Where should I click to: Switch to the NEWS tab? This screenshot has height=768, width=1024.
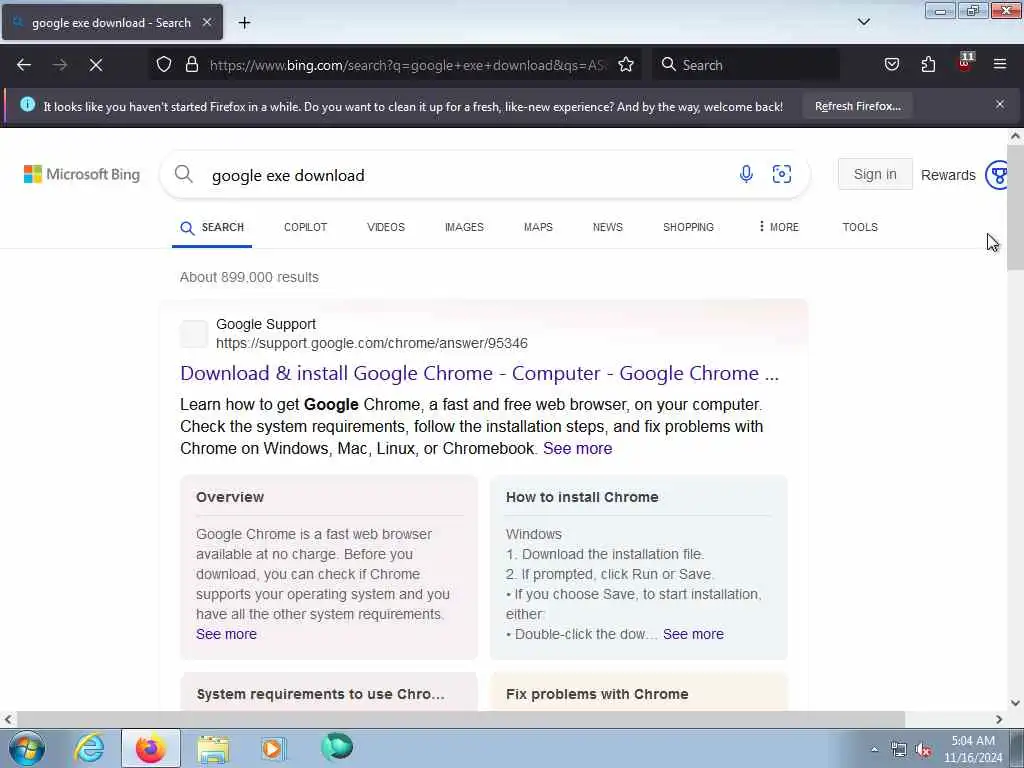pos(607,227)
